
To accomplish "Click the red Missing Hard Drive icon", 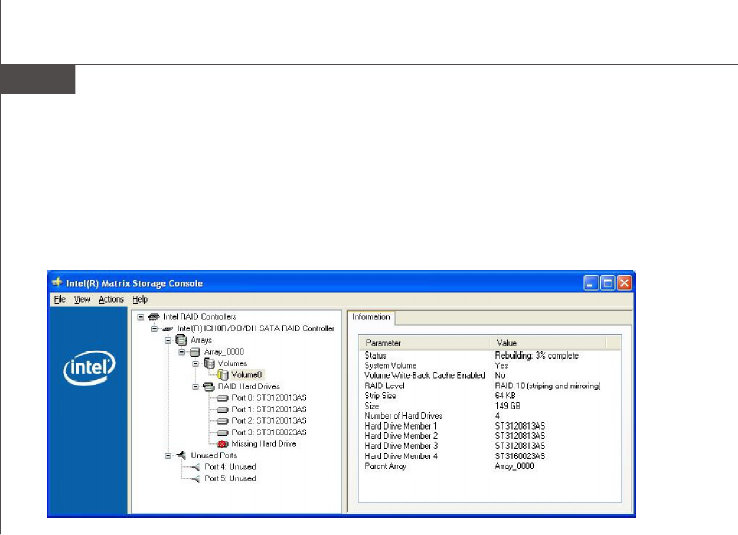I will pyautogui.click(x=223, y=444).
